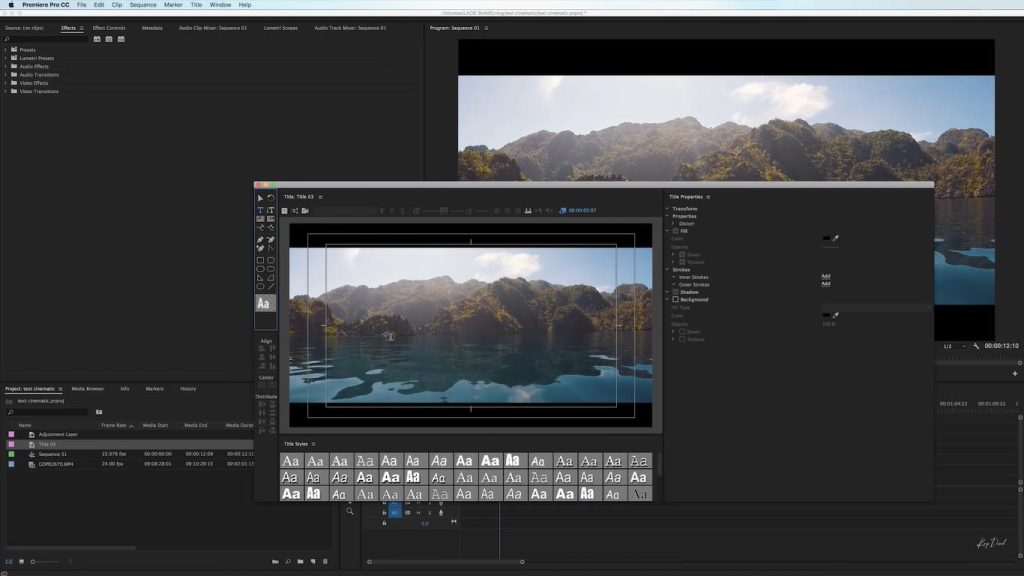Select a Title Style preset thumbnail
Screen dimensions: 1024x576
point(291,460)
